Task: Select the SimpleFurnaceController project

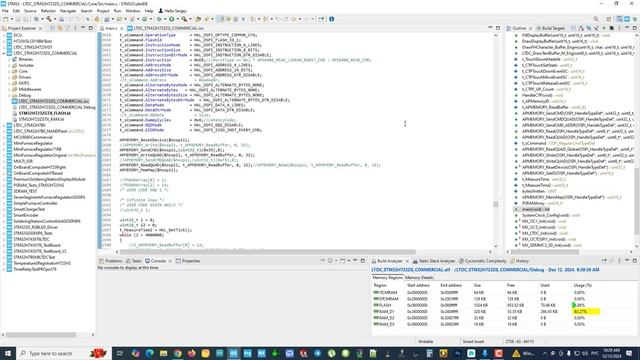Action: click(36, 203)
